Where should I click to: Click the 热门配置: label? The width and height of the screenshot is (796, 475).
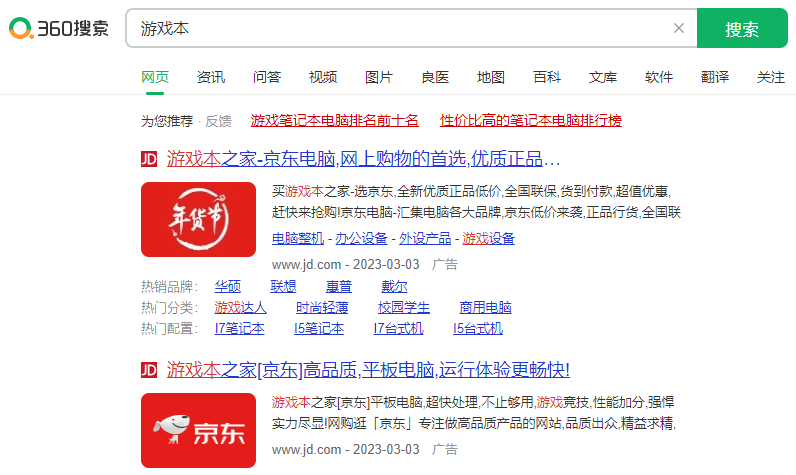pos(170,328)
